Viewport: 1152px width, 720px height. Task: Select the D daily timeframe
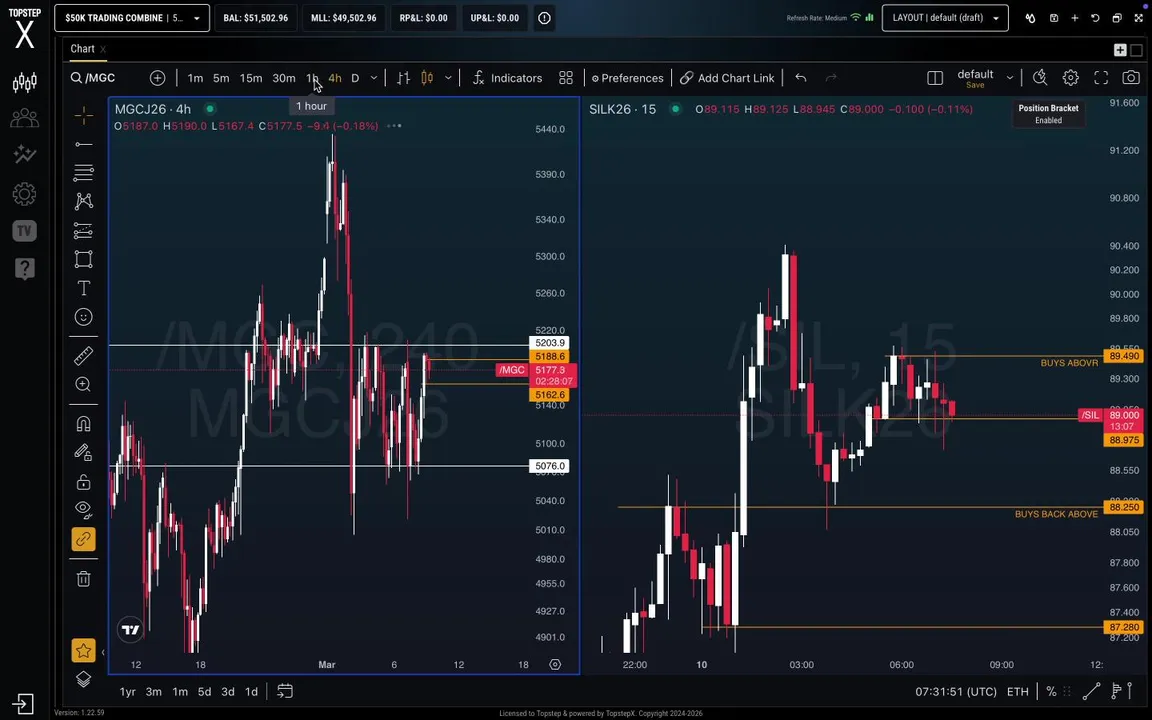(356, 78)
